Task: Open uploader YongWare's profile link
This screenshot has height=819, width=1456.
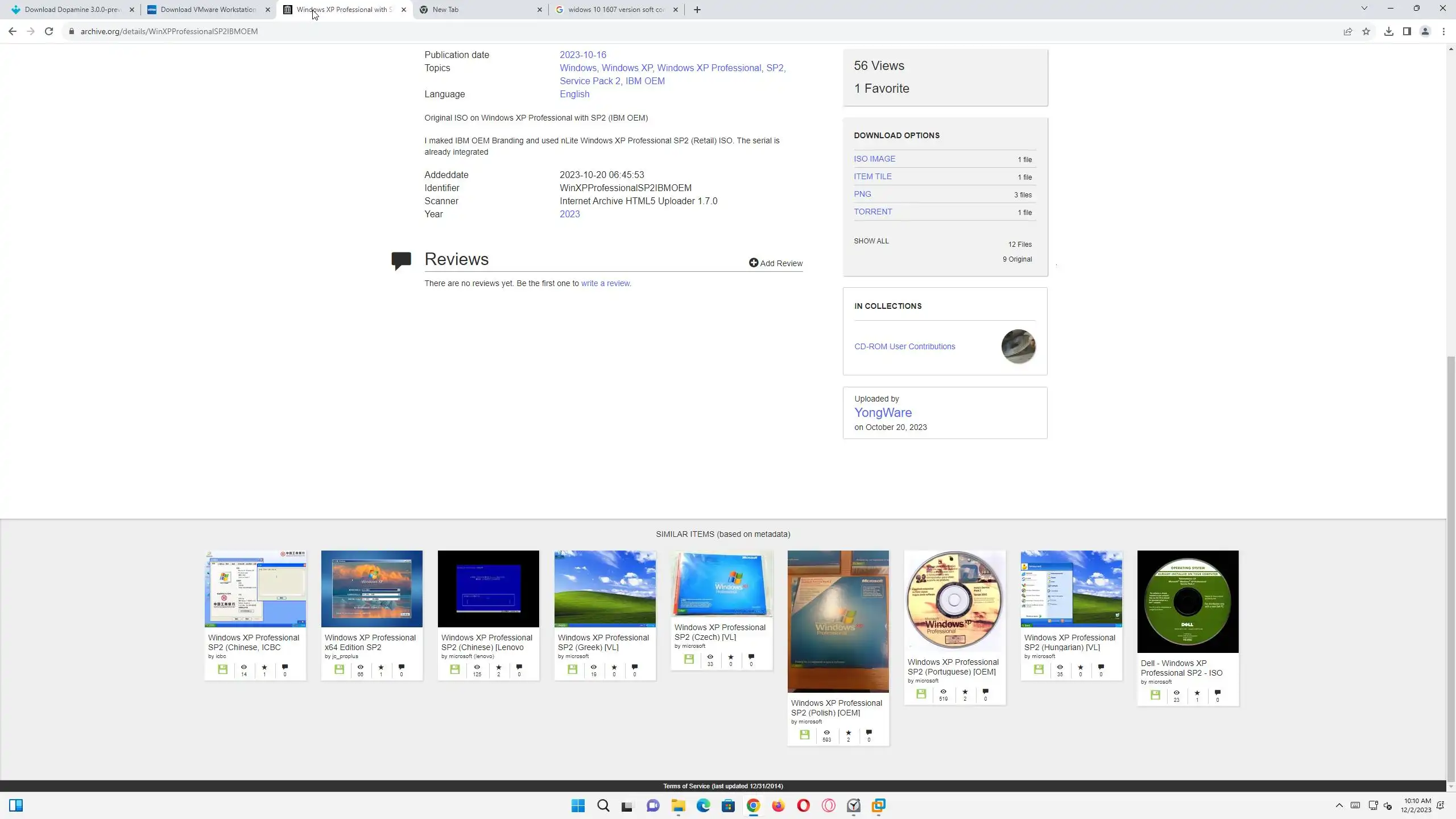Action: 883,413
